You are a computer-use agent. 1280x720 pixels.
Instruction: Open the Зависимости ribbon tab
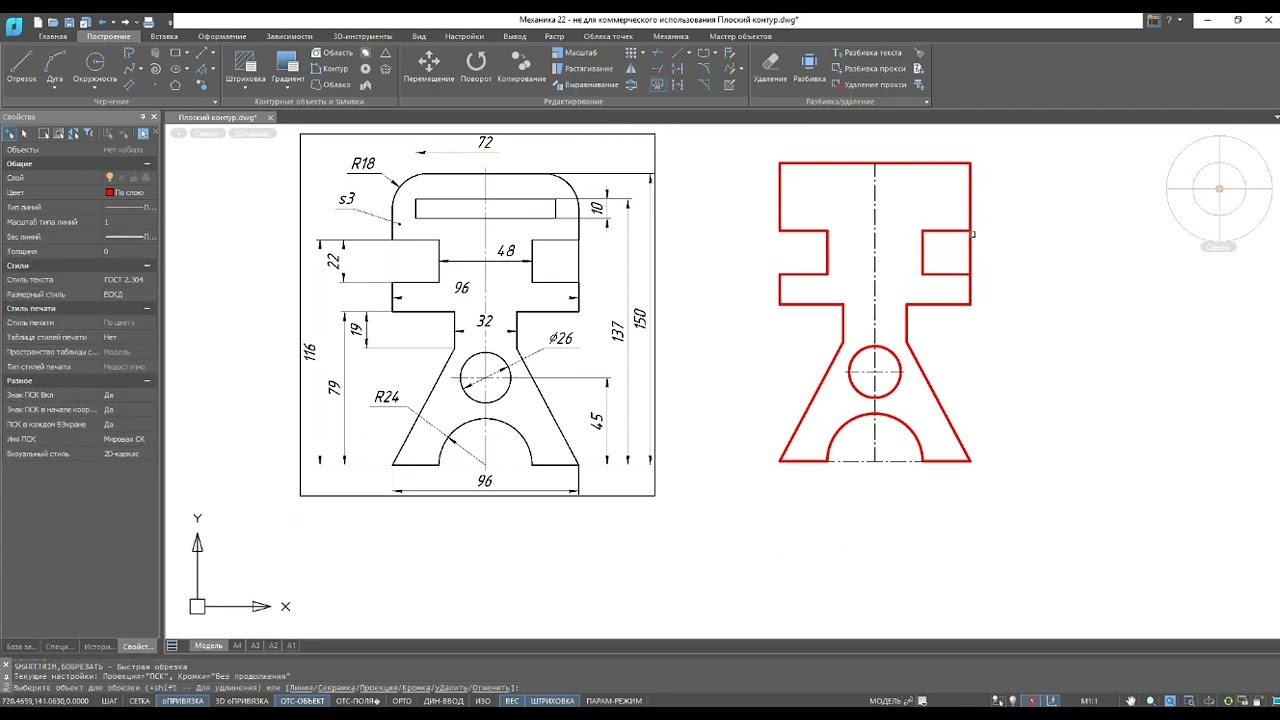tap(289, 36)
